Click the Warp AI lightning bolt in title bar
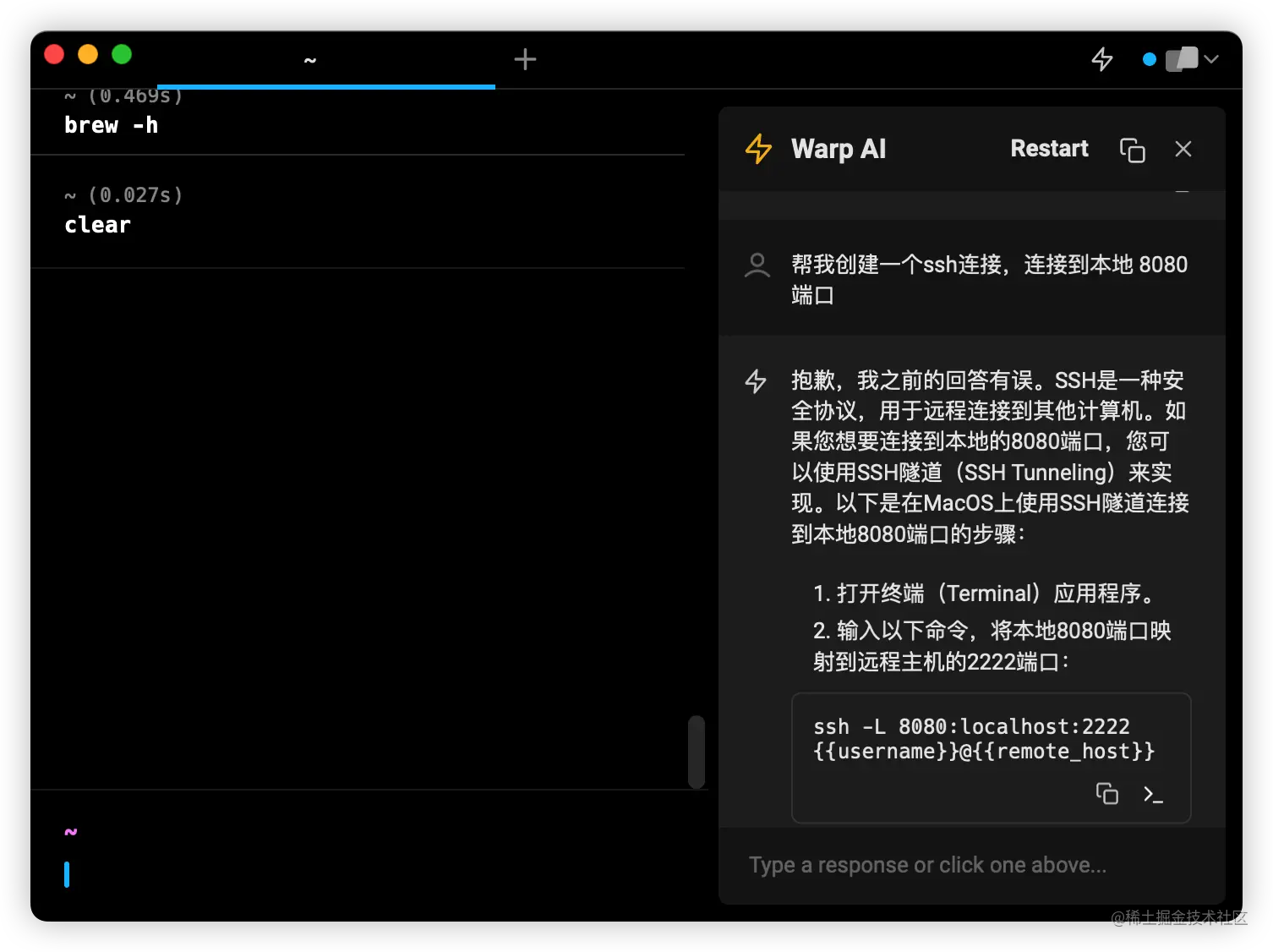Image resolution: width=1273 pixels, height=952 pixels. (1102, 59)
